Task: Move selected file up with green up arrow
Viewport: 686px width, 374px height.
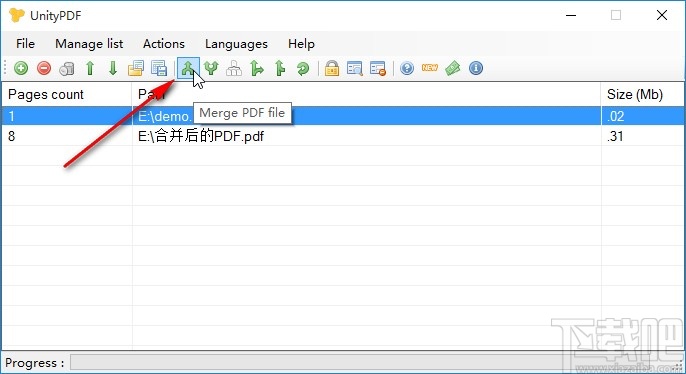Action: pos(90,68)
